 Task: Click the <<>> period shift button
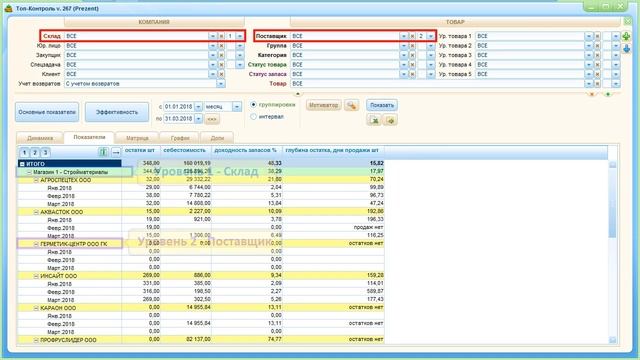coord(212,119)
